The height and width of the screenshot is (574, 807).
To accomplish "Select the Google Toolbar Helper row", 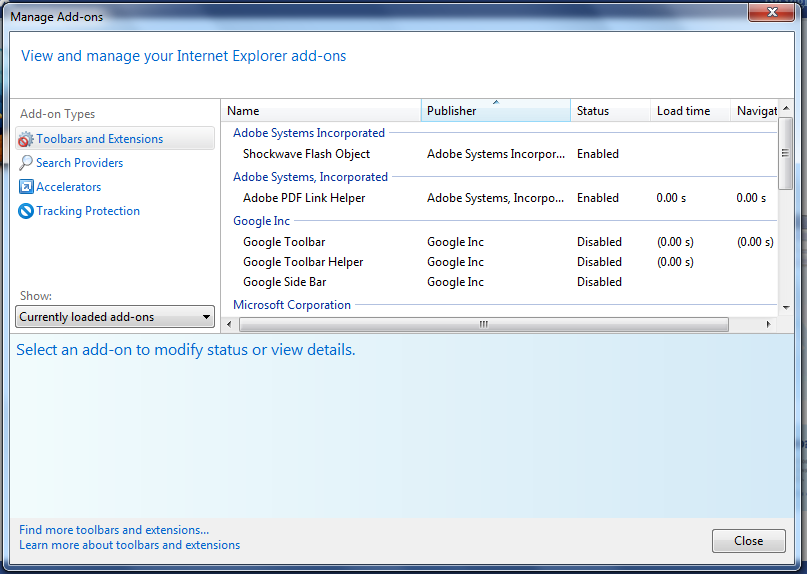I will pyautogui.click(x=499, y=262).
